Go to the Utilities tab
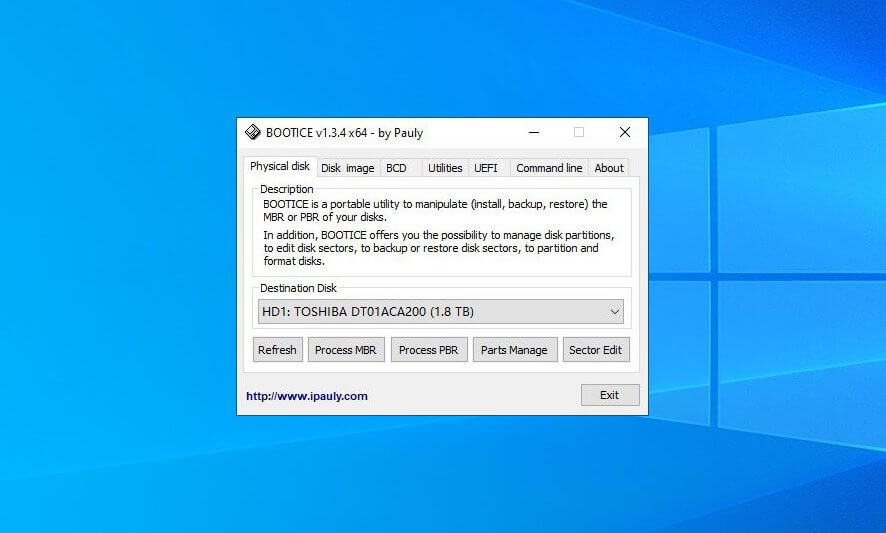886x533 pixels. 445,168
